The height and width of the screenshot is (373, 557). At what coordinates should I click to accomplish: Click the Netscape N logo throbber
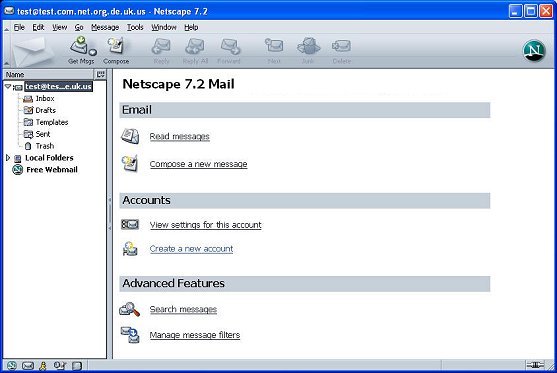[x=534, y=51]
